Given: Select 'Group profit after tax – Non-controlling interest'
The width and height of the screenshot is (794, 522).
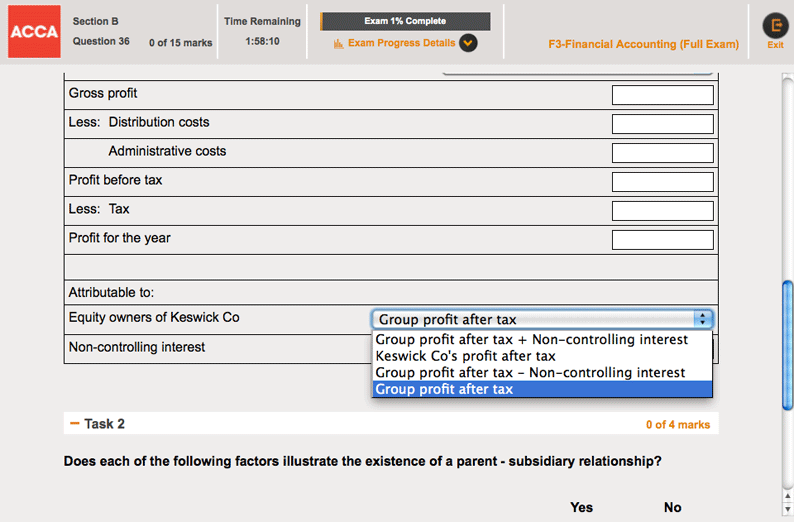Looking at the screenshot, I should pos(530,372).
